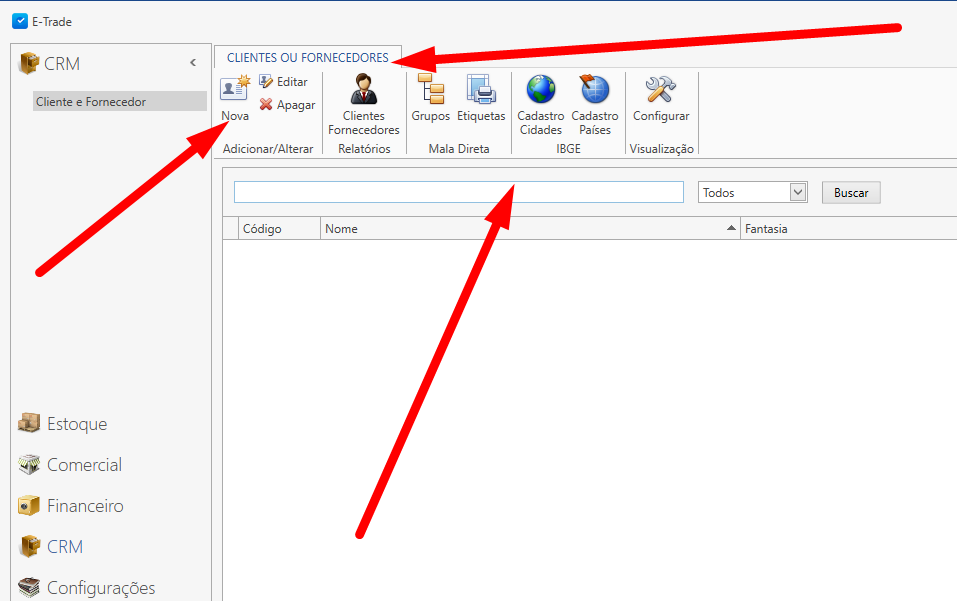Image resolution: width=957 pixels, height=601 pixels.
Task: Open Cadastro Países globe icon
Action: [x=595, y=91]
